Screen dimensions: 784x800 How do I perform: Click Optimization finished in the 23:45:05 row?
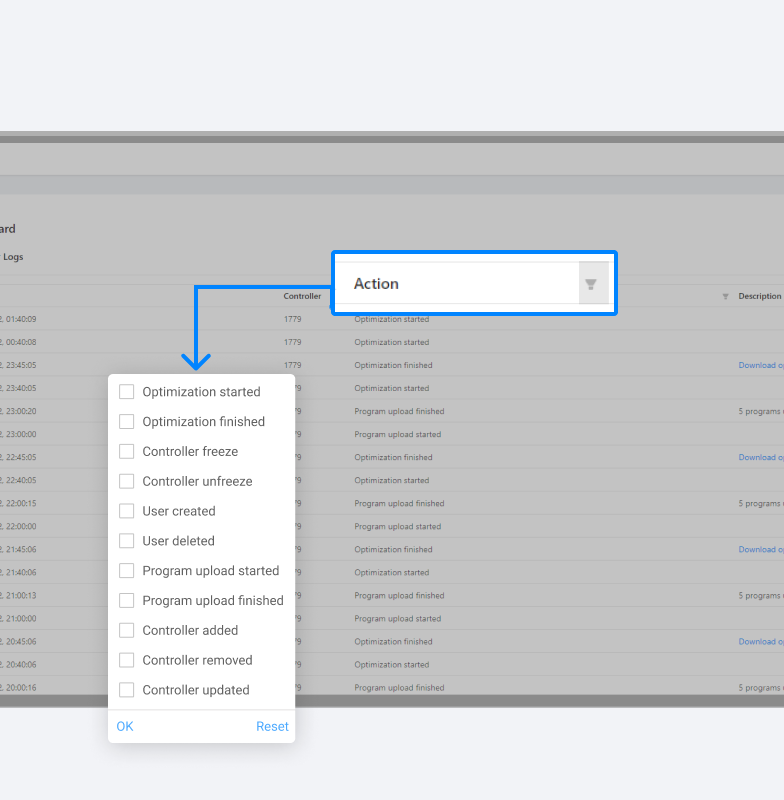click(393, 365)
